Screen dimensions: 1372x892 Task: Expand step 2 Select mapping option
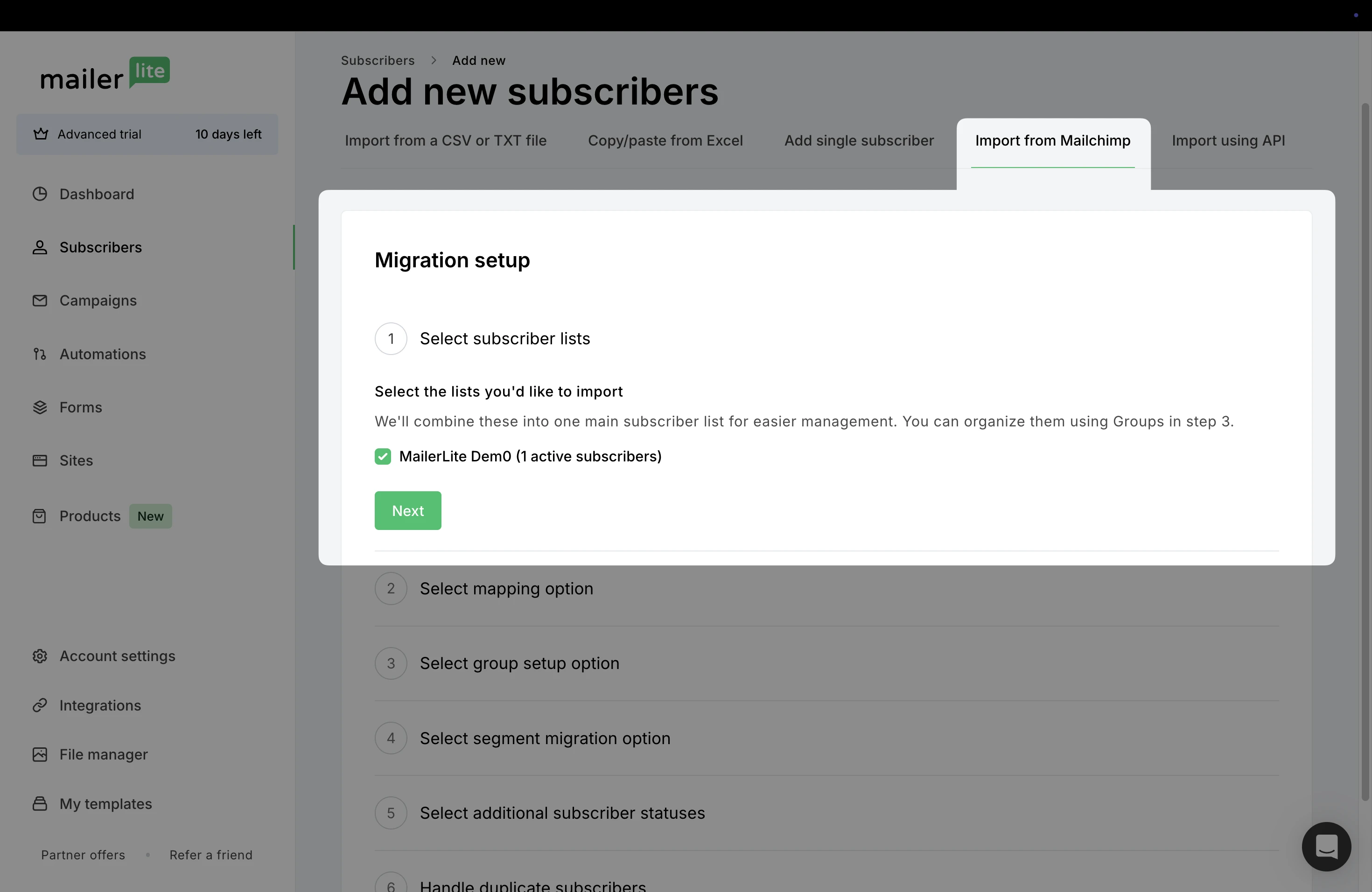click(x=506, y=588)
